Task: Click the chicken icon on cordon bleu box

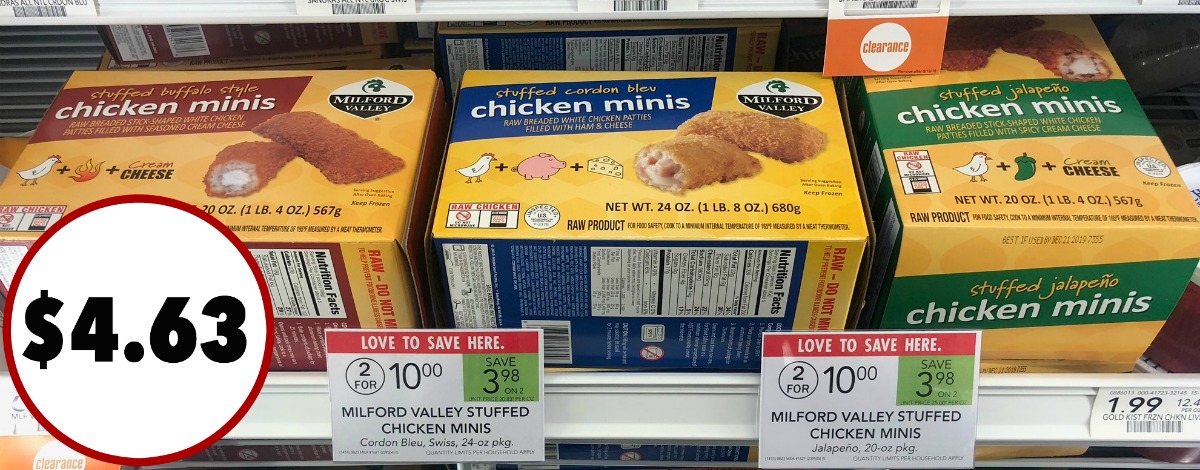Action: click(x=476, y=166)
